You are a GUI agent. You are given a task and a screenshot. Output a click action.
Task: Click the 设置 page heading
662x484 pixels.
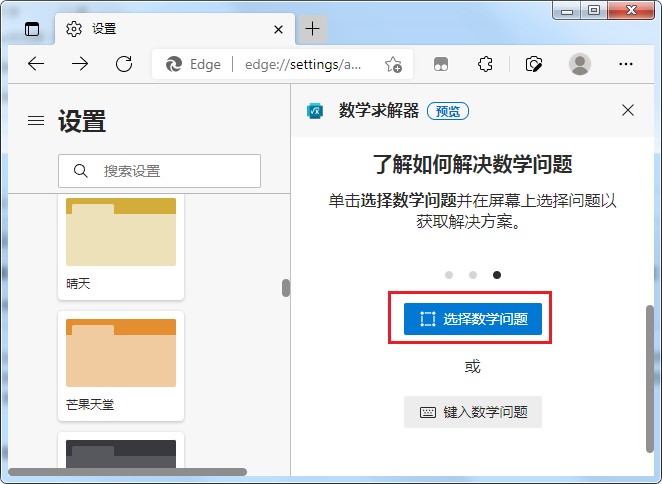point(82,121)
